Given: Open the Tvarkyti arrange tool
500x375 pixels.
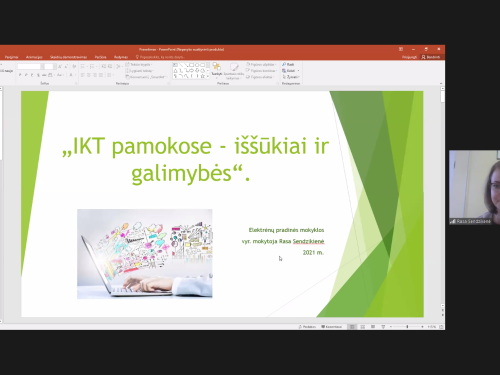Looking at the screenshot, I should point(217,70).
